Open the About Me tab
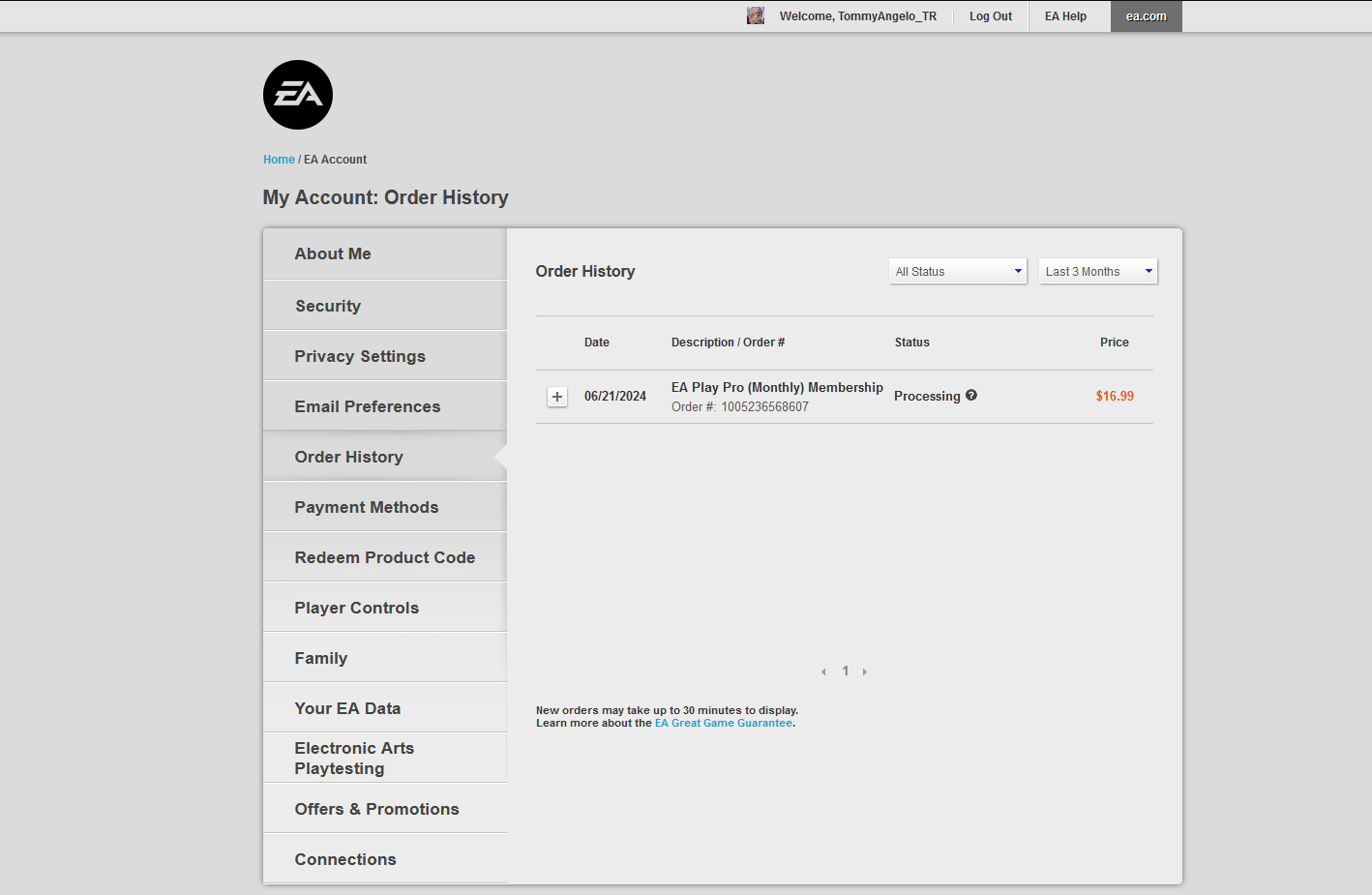The width and height of the screenshot is (1372, 895). (333, 254)
